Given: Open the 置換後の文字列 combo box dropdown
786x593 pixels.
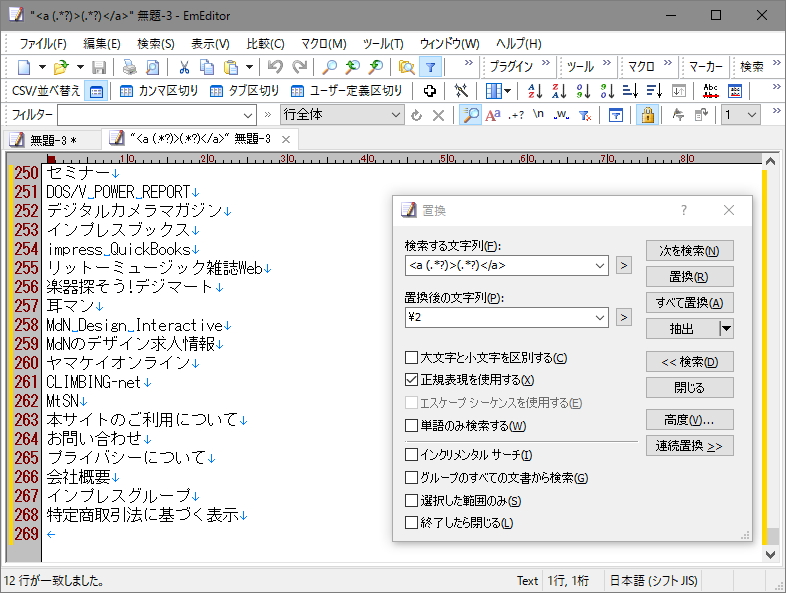Looking at the screenshot, I should [600, 317].
